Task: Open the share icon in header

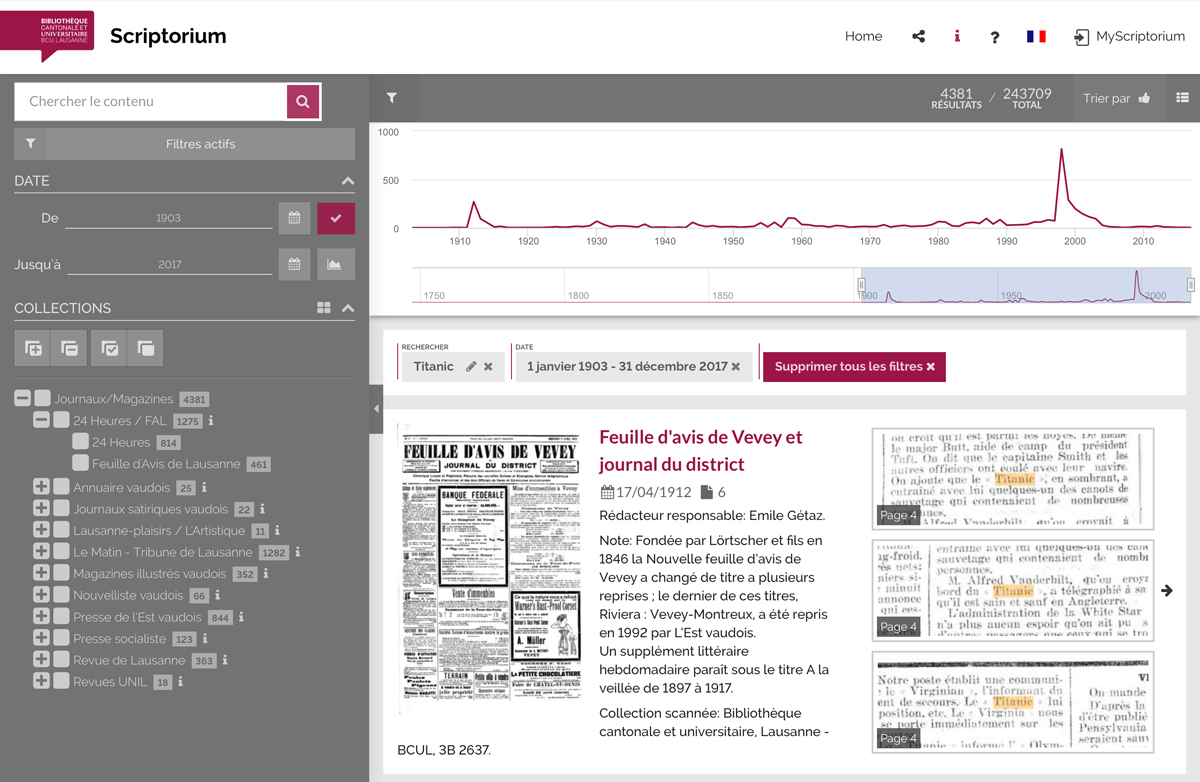Action: coord(918,37)
